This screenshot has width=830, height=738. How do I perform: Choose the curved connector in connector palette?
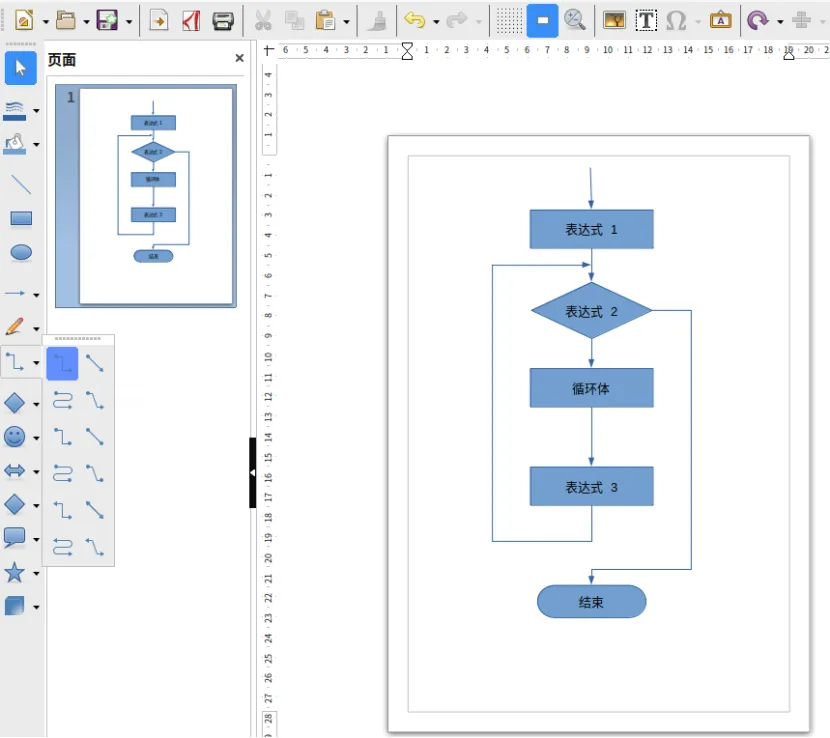click(62, 401)
